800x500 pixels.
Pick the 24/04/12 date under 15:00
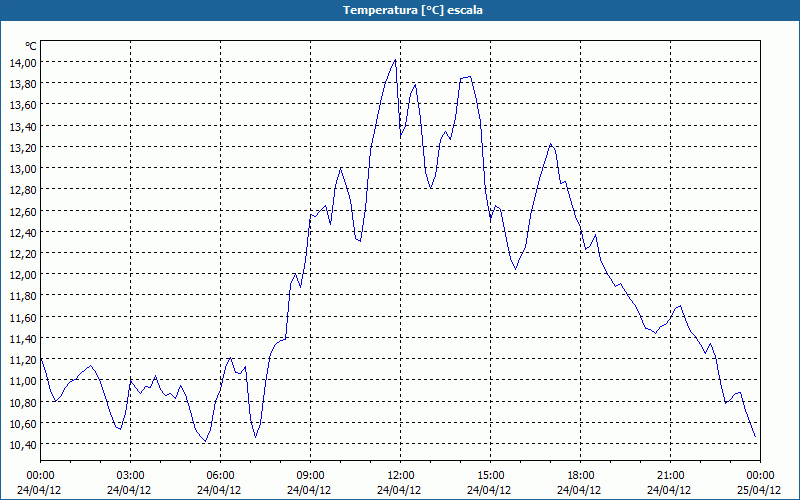click(x=489, y=490)
